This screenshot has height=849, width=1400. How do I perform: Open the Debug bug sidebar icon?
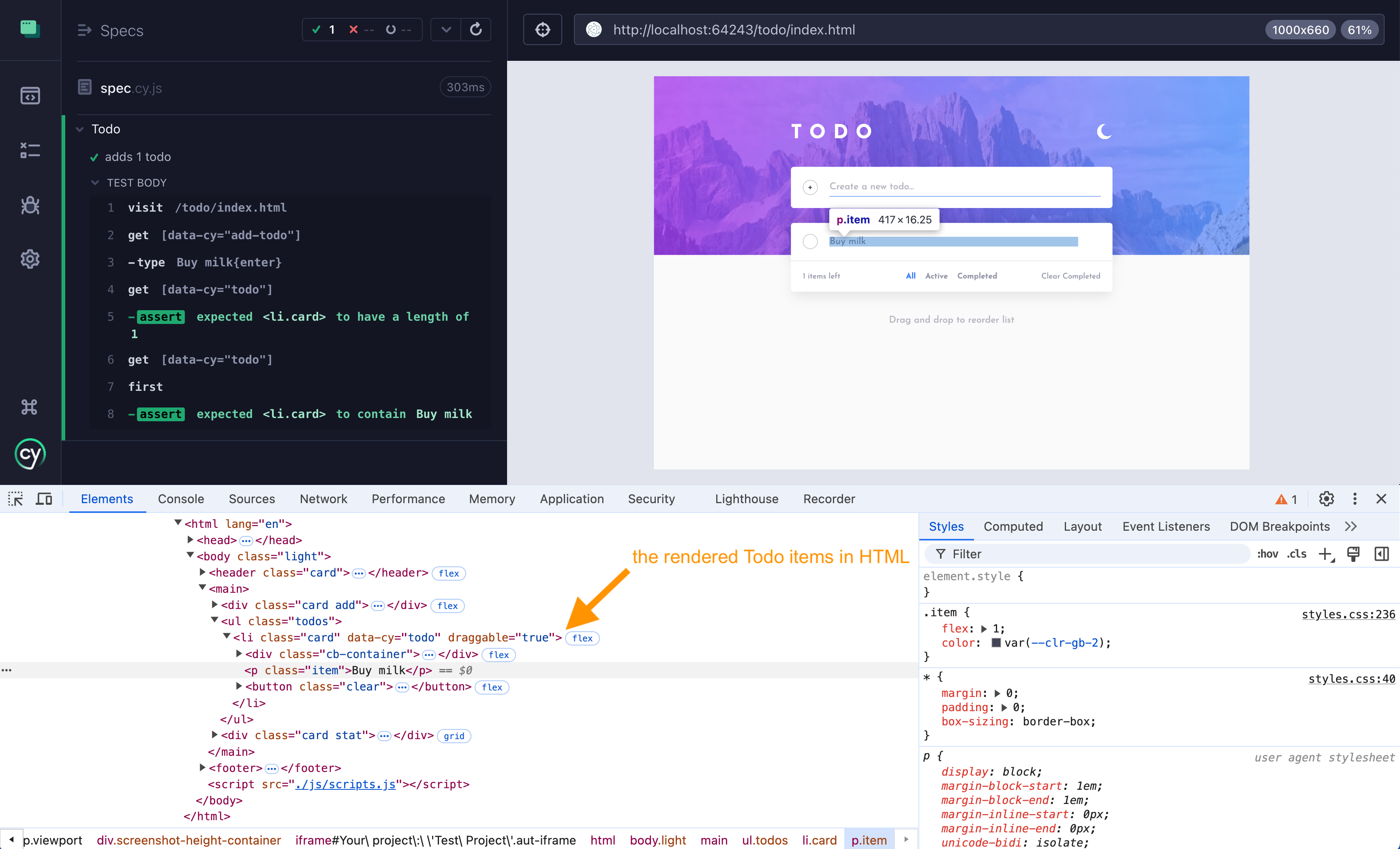click(x=30, y=205)
